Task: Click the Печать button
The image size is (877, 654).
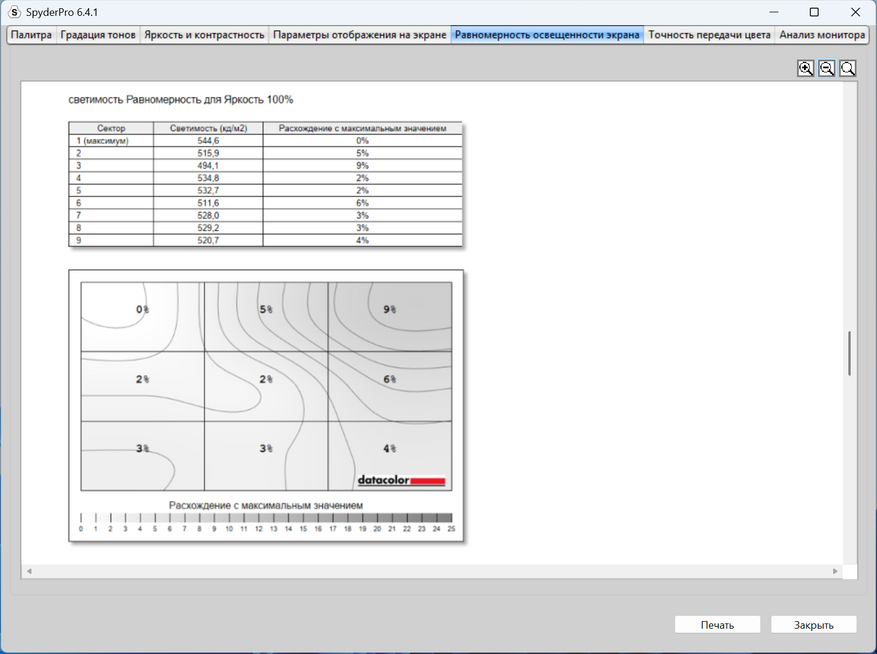Action: (718, 625)
